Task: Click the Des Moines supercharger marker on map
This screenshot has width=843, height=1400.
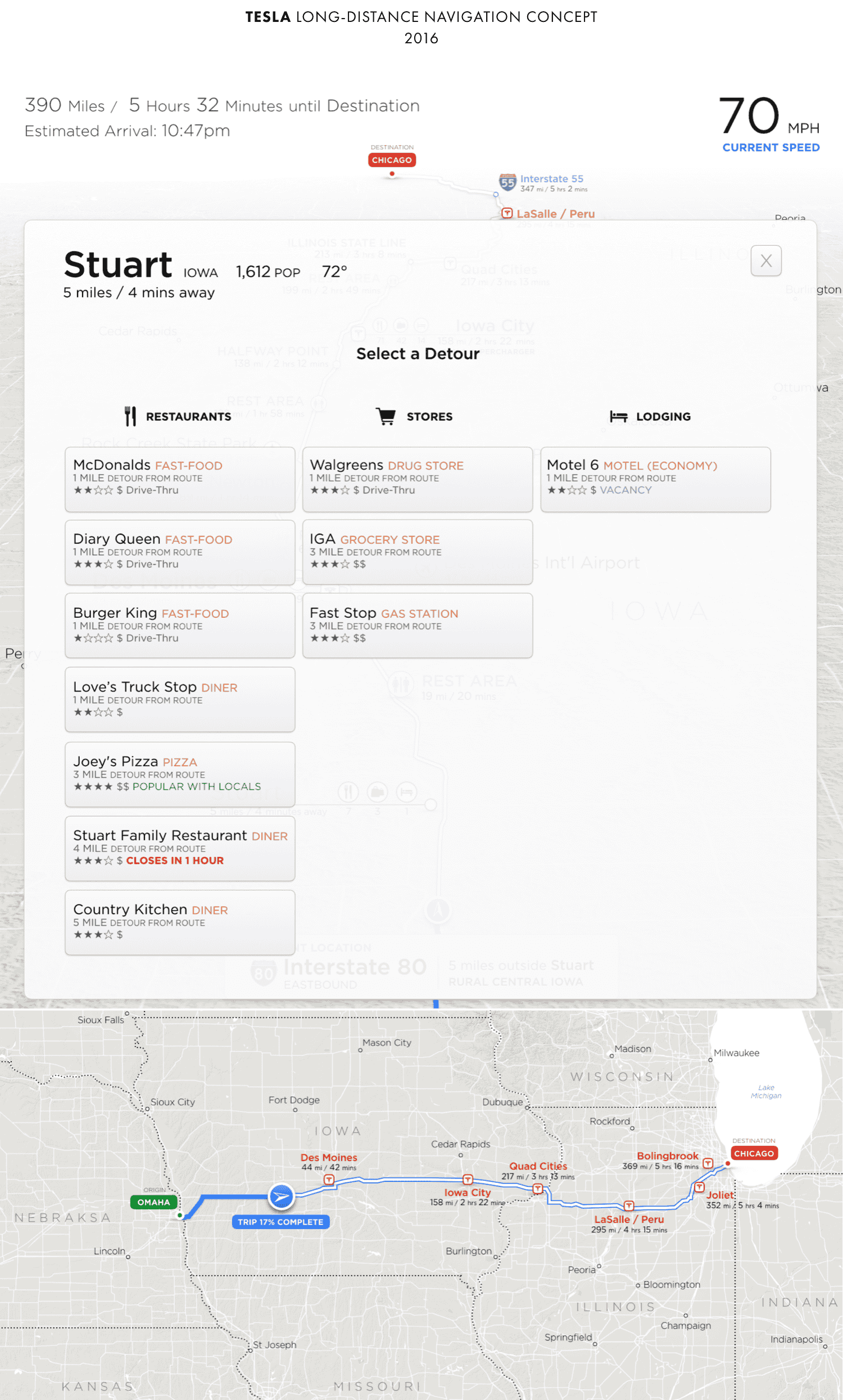Action: 328,1180
